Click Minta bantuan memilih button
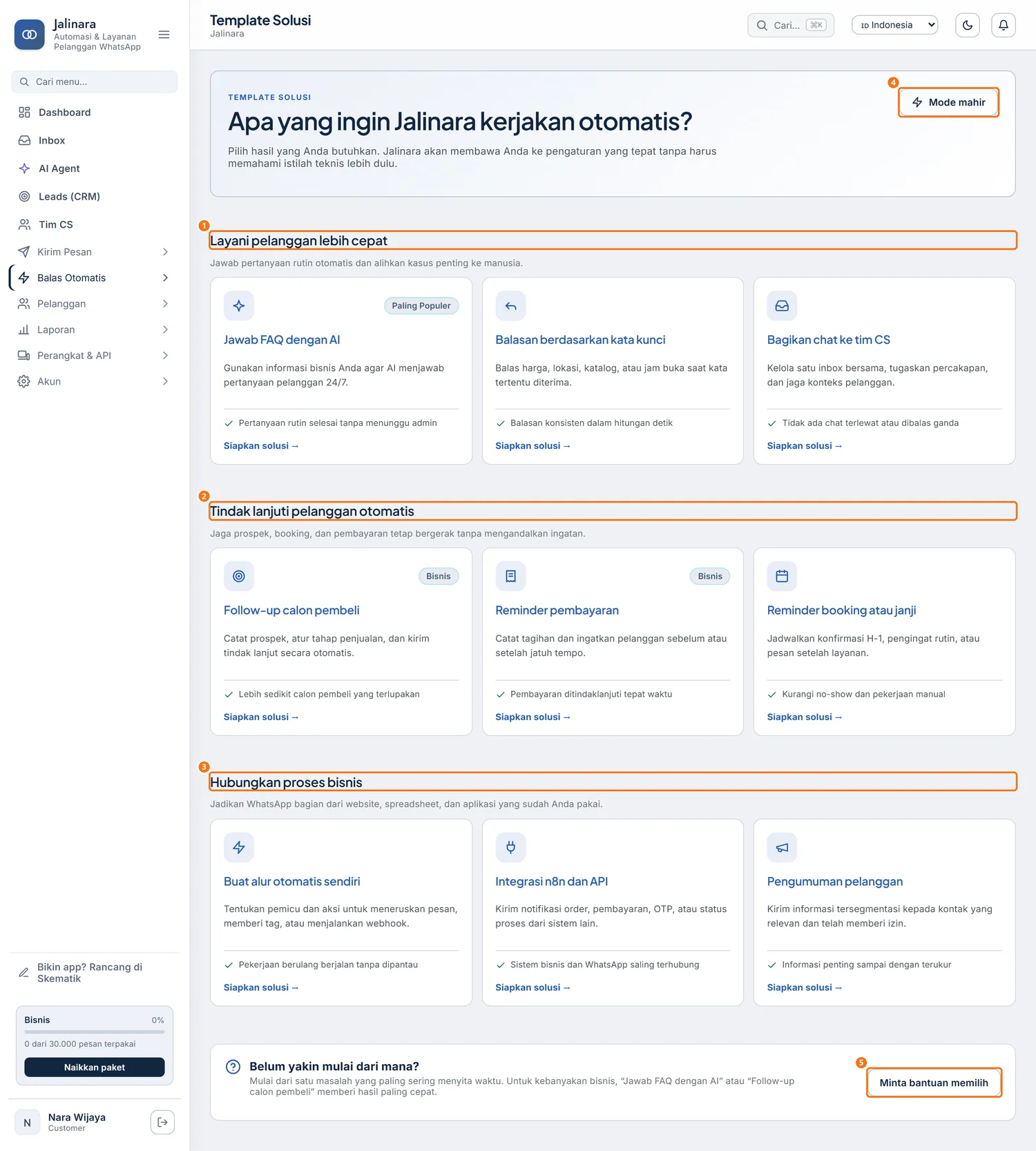The height and width of the screenshot is (1151, 1036). coord(934,1083)
